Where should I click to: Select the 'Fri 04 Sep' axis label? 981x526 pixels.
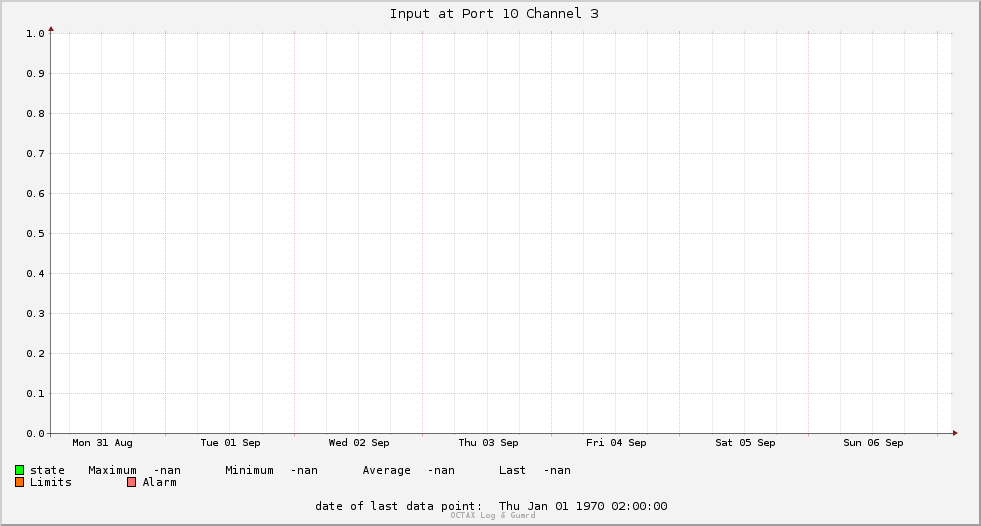tap(616, 443)
